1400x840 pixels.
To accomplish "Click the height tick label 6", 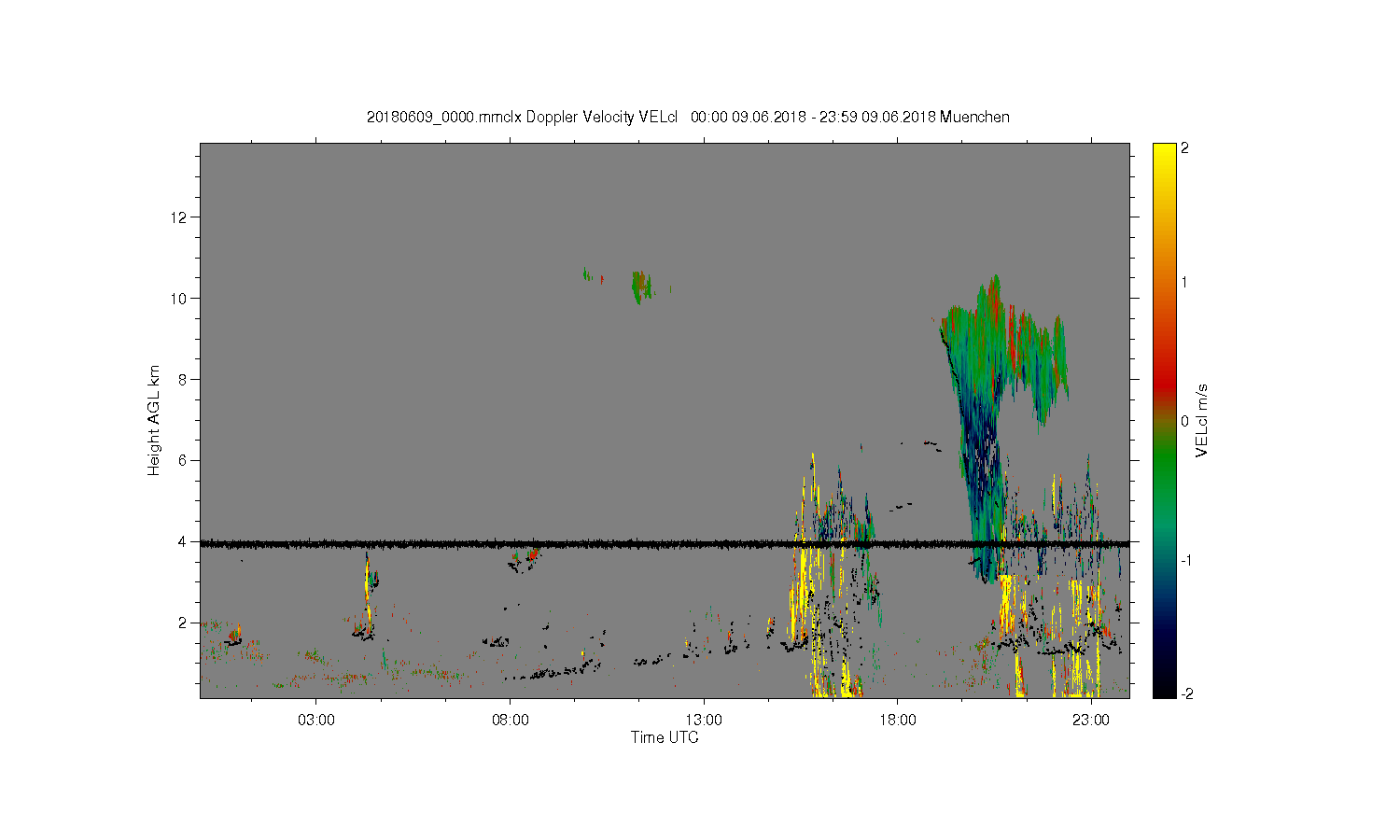I will (183, 460).
